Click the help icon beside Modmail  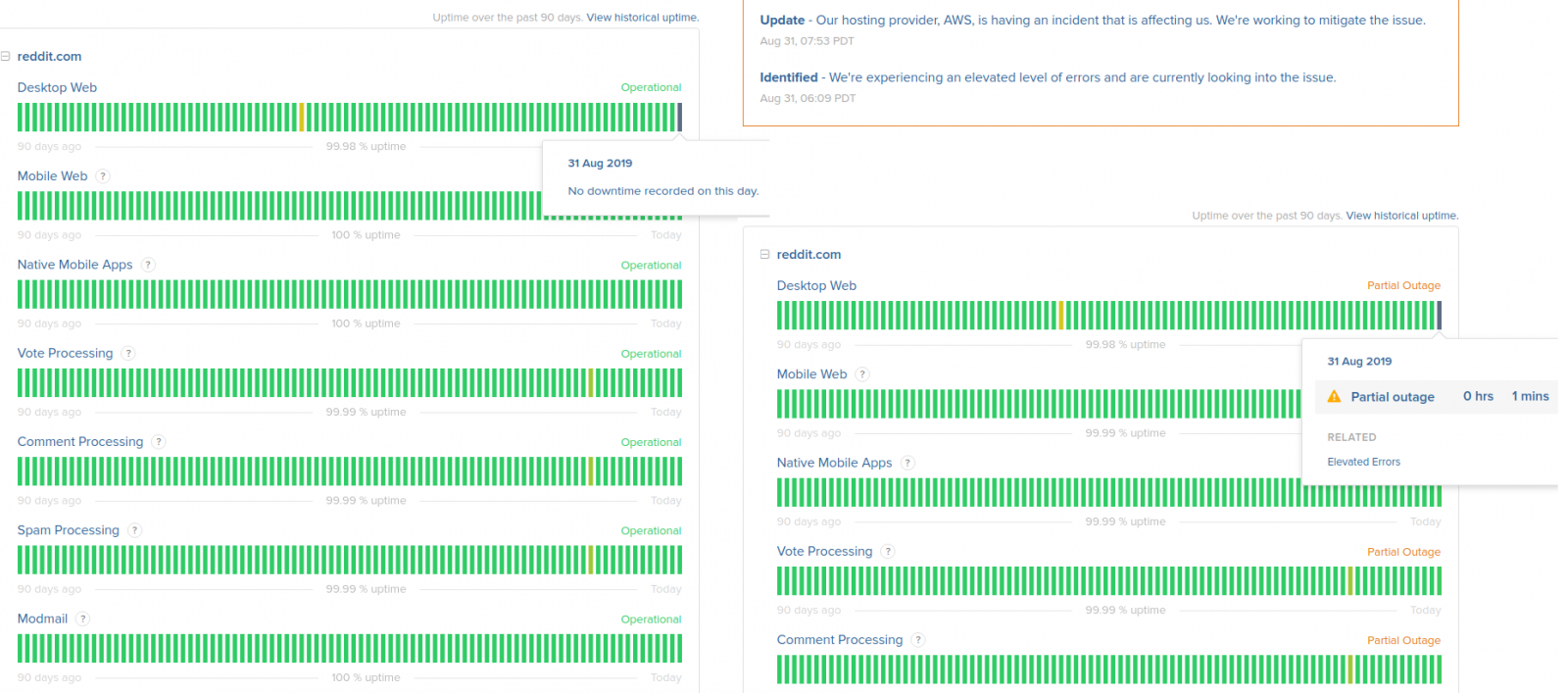(x=83, y=619)
